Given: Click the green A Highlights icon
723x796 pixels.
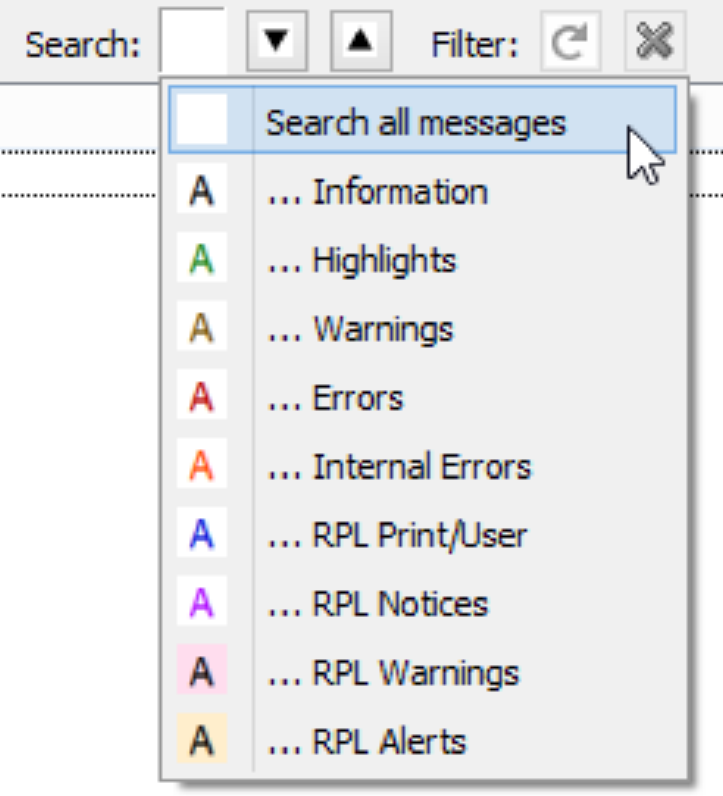Looking at the screenshot, I should (202, 261).
